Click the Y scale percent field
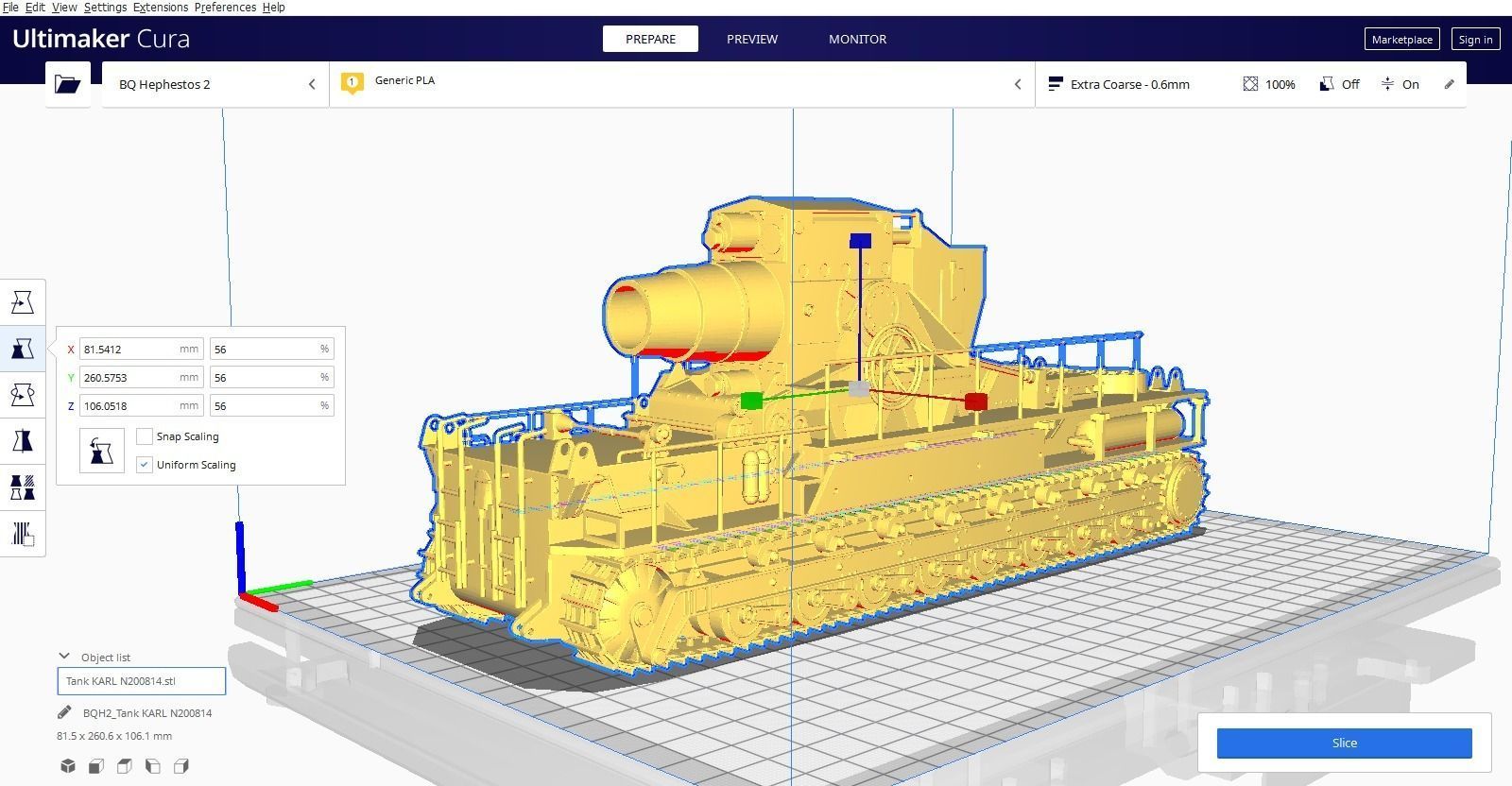Image resolution: width=1512 pixels, height=786 pixels. tap(272, 377)
